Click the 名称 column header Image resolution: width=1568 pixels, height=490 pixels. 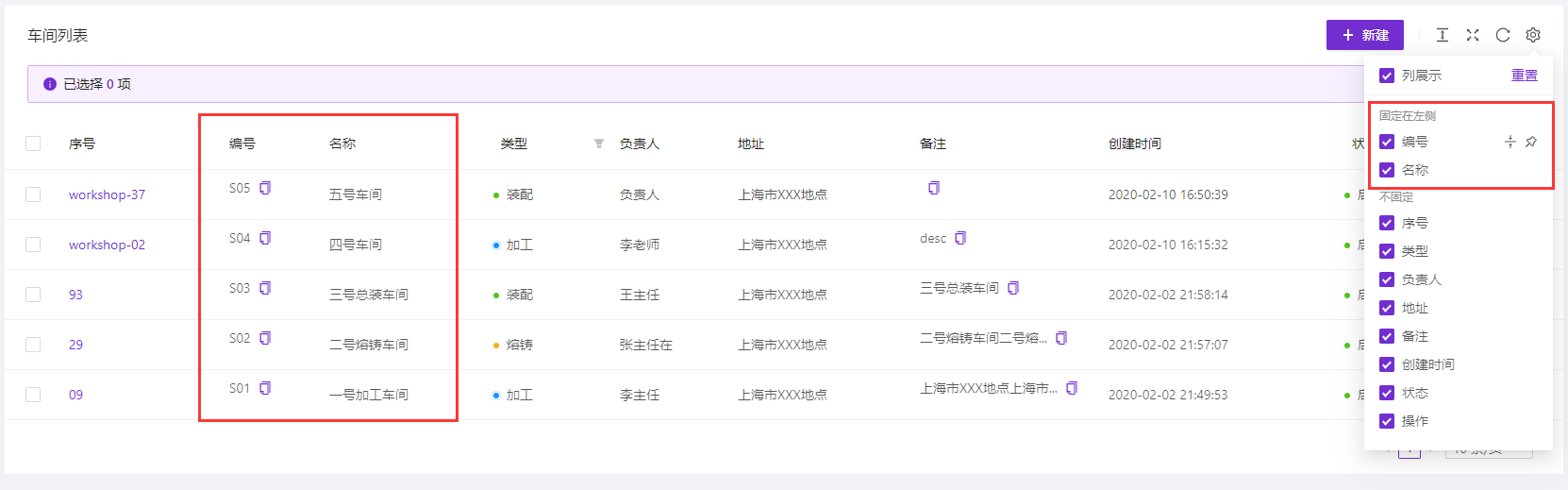tap(342, 144)
